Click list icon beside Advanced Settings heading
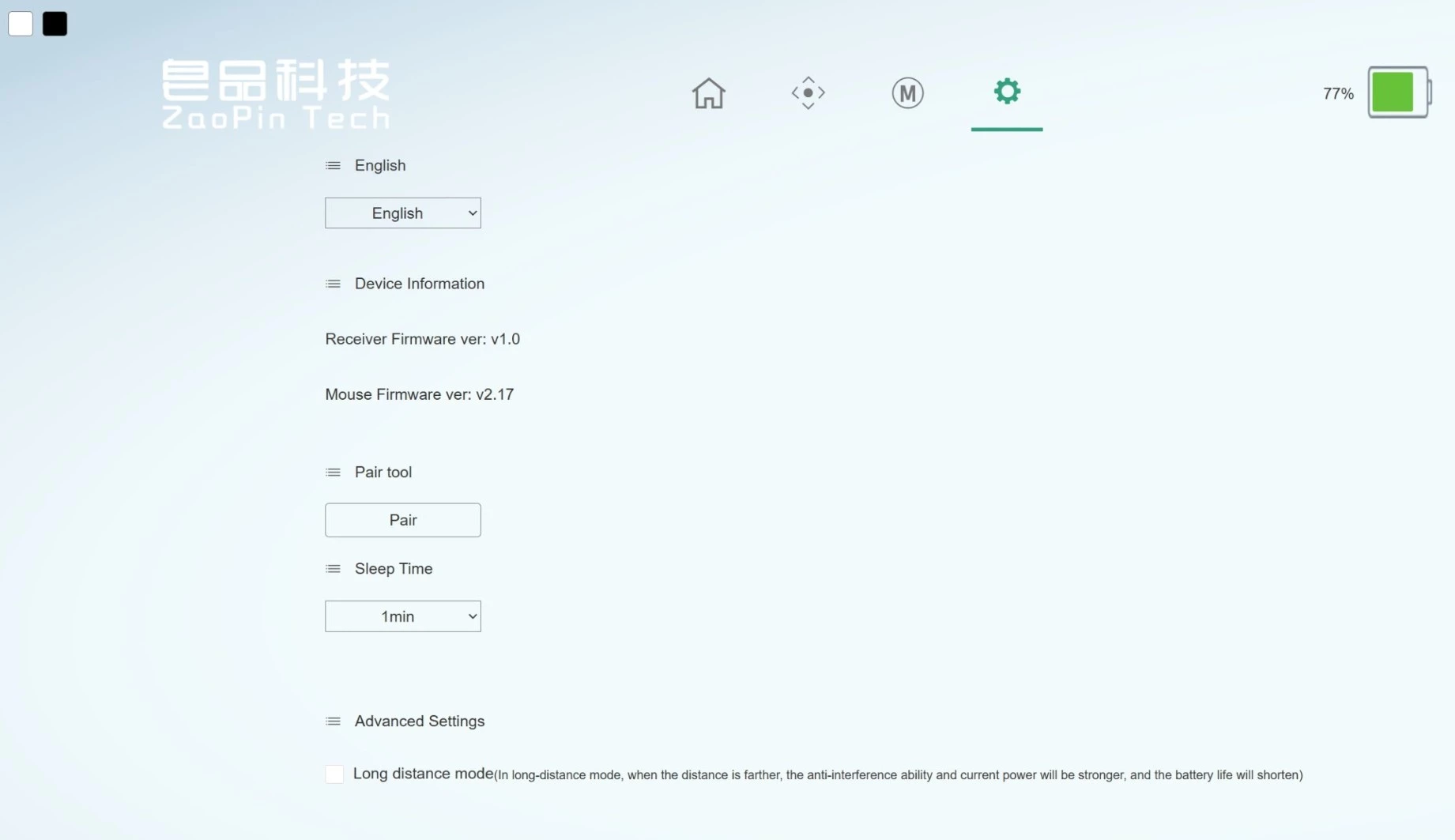The height and width of the screenshot is (840, 1455). pyautogui.click(x=333, y=721)
